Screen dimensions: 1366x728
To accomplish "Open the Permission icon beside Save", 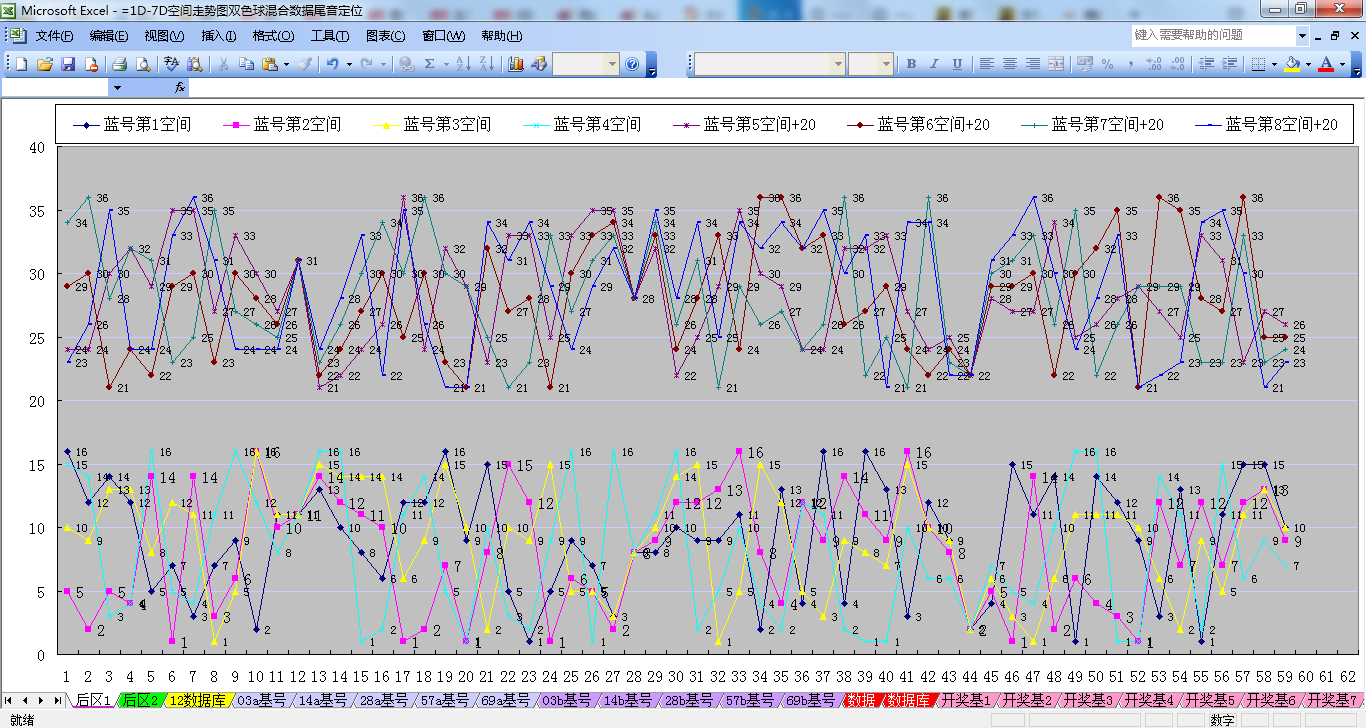I will tap(91, 64).
